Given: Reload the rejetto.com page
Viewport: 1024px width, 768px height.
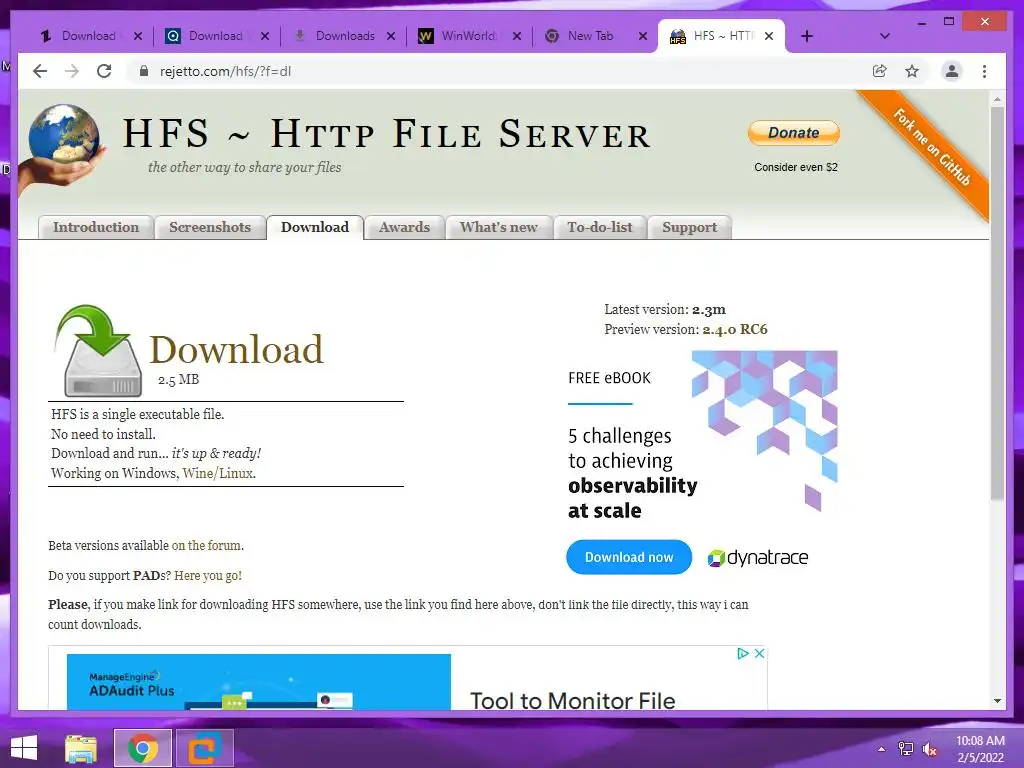Looking at the screenshot, I should (104, 71).
